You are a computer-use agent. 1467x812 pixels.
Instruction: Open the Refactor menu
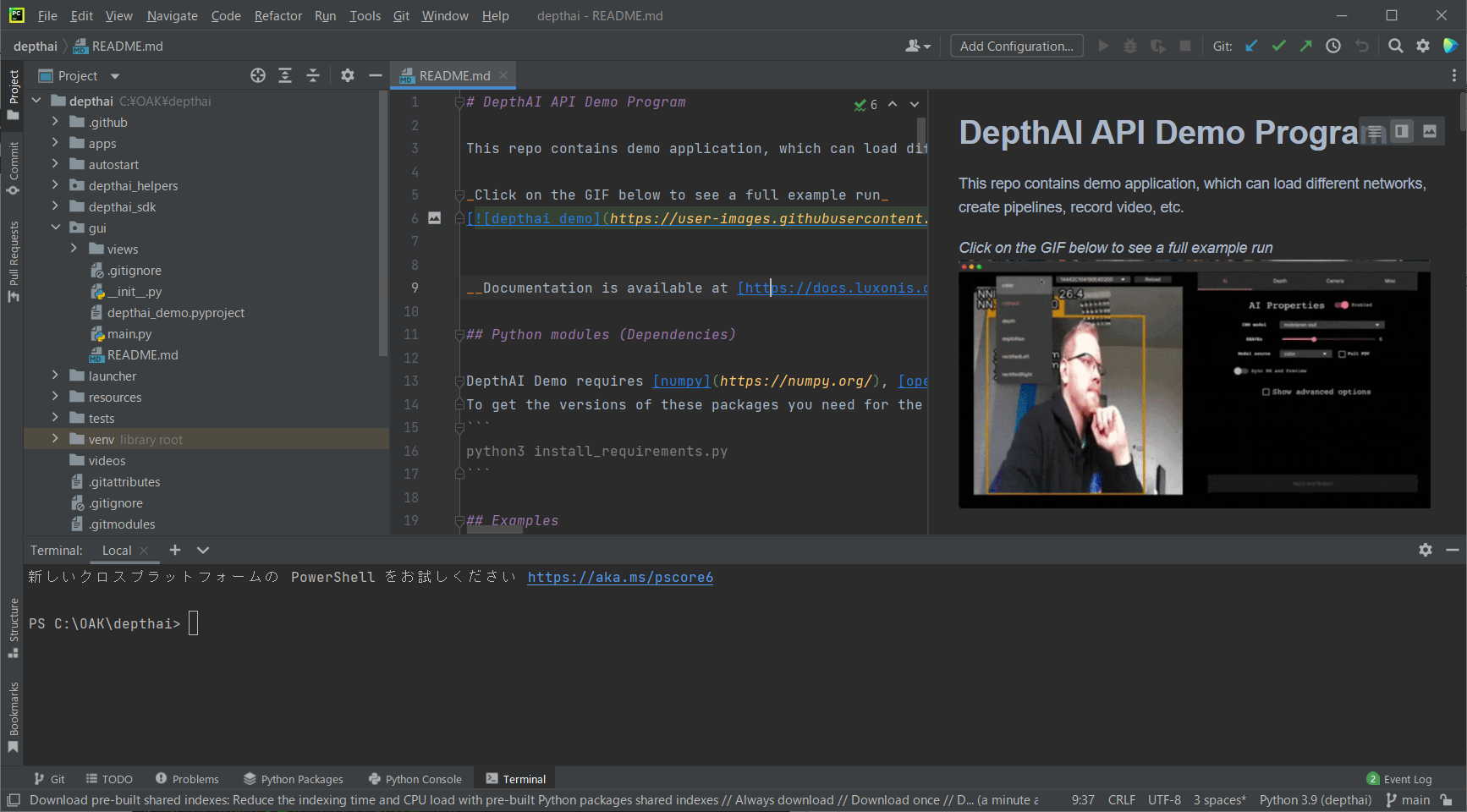(x=277, y=16)
